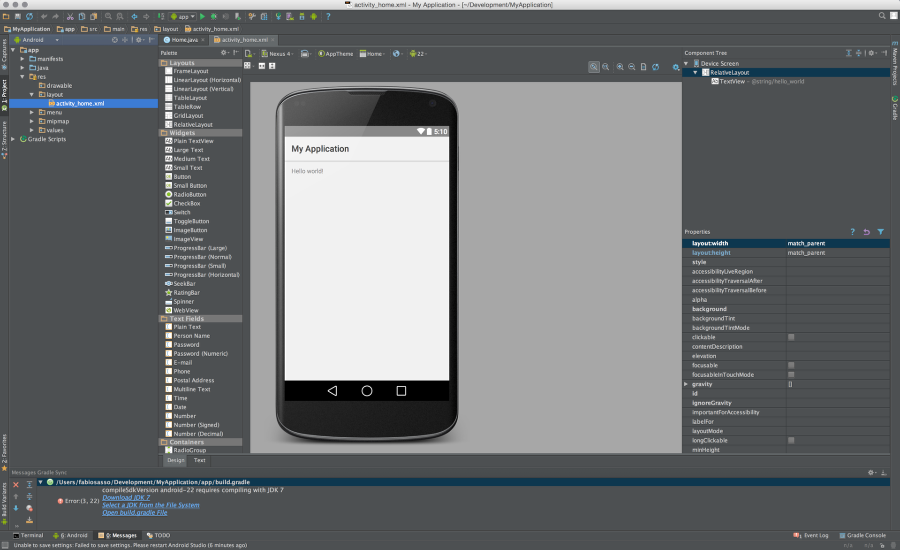Open the 6: Android tool window tab
The width and height of the screenshot is (900, 550).
[70, 535]
